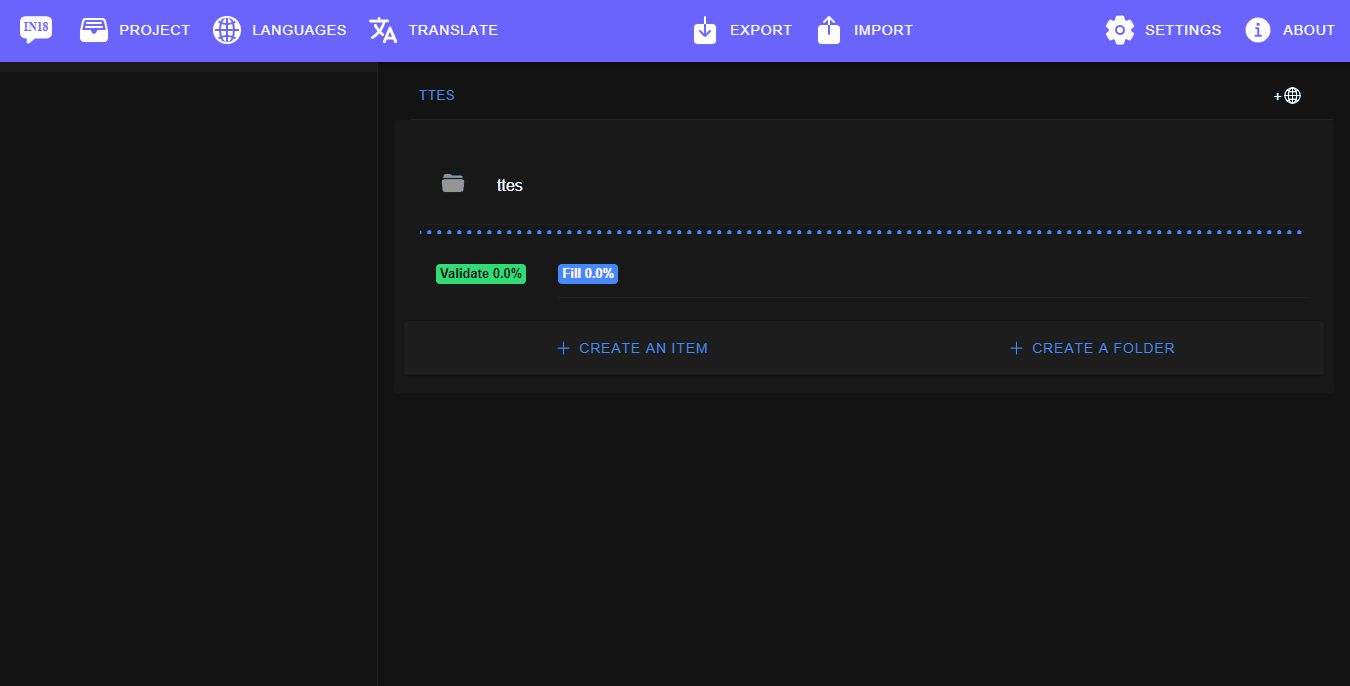Click the Fill 0.0% blue badge
The width and height of the screenshot is (1350, 686).
coord(588,274)
